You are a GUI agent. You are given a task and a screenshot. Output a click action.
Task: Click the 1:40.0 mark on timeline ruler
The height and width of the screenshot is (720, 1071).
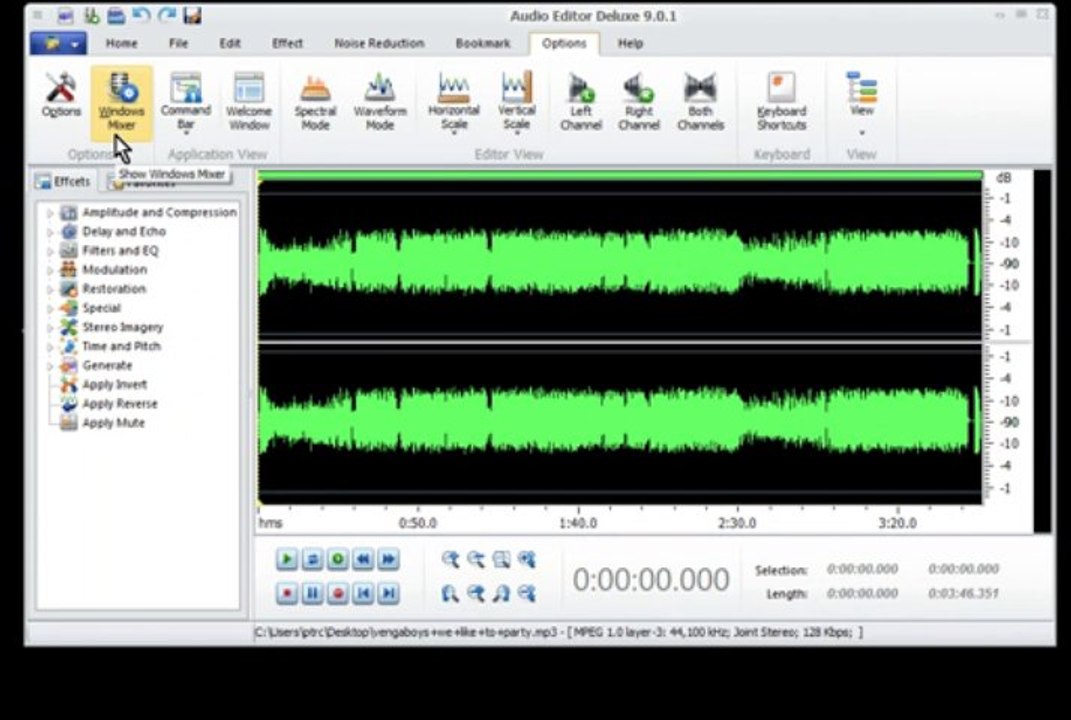(x=578, y=523)
